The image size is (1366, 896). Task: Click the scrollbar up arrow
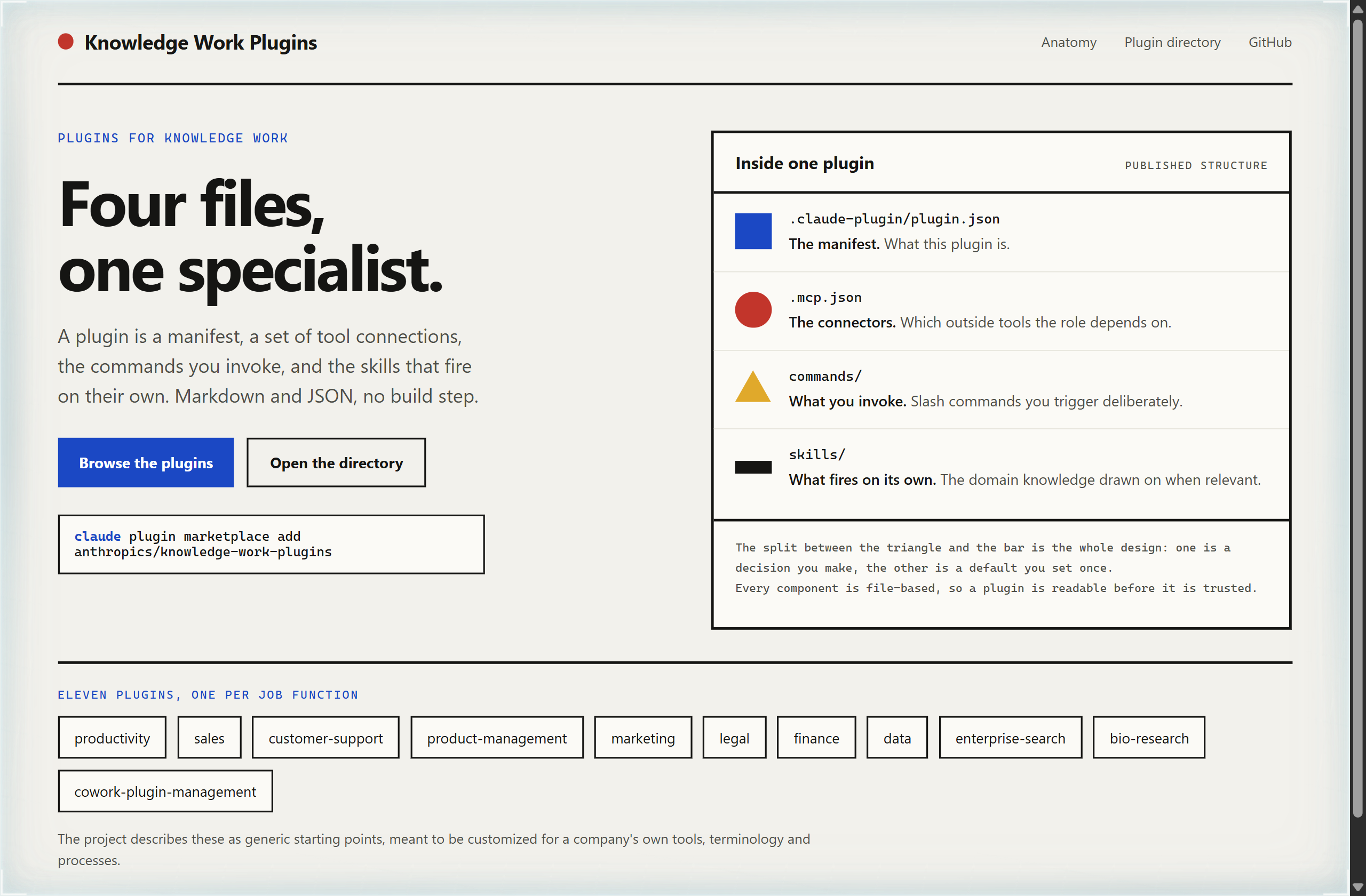(1357, 9)
